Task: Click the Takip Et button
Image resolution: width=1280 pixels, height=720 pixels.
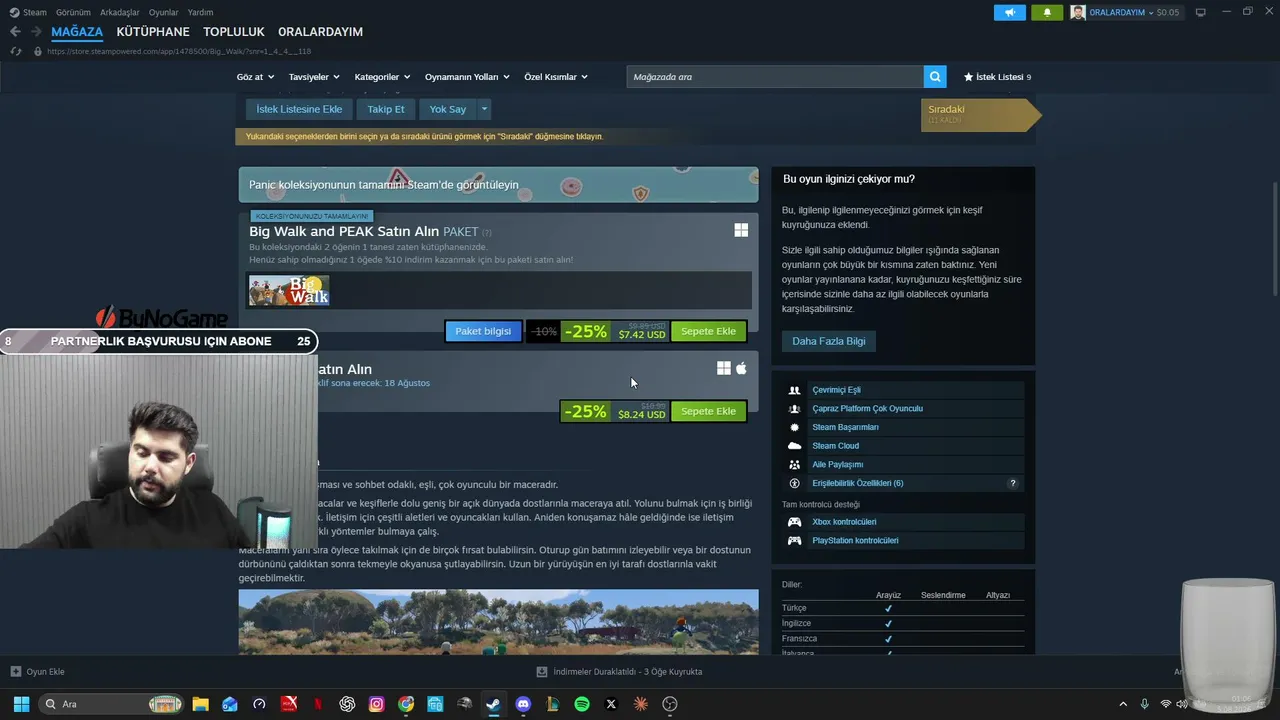Action: pyautogui.click(x=386, y=109)
